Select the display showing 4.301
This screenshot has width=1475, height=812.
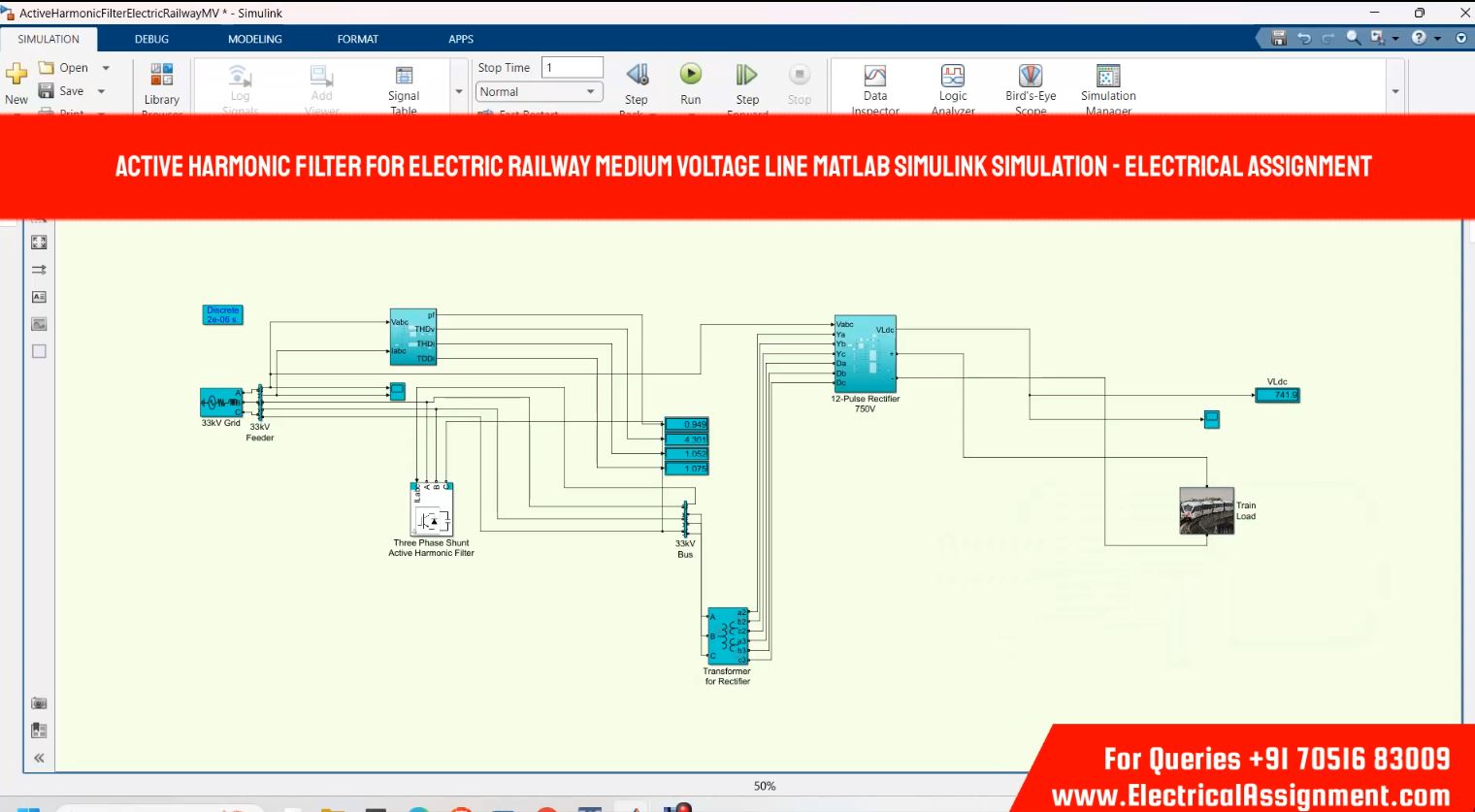tap(687, 438)
